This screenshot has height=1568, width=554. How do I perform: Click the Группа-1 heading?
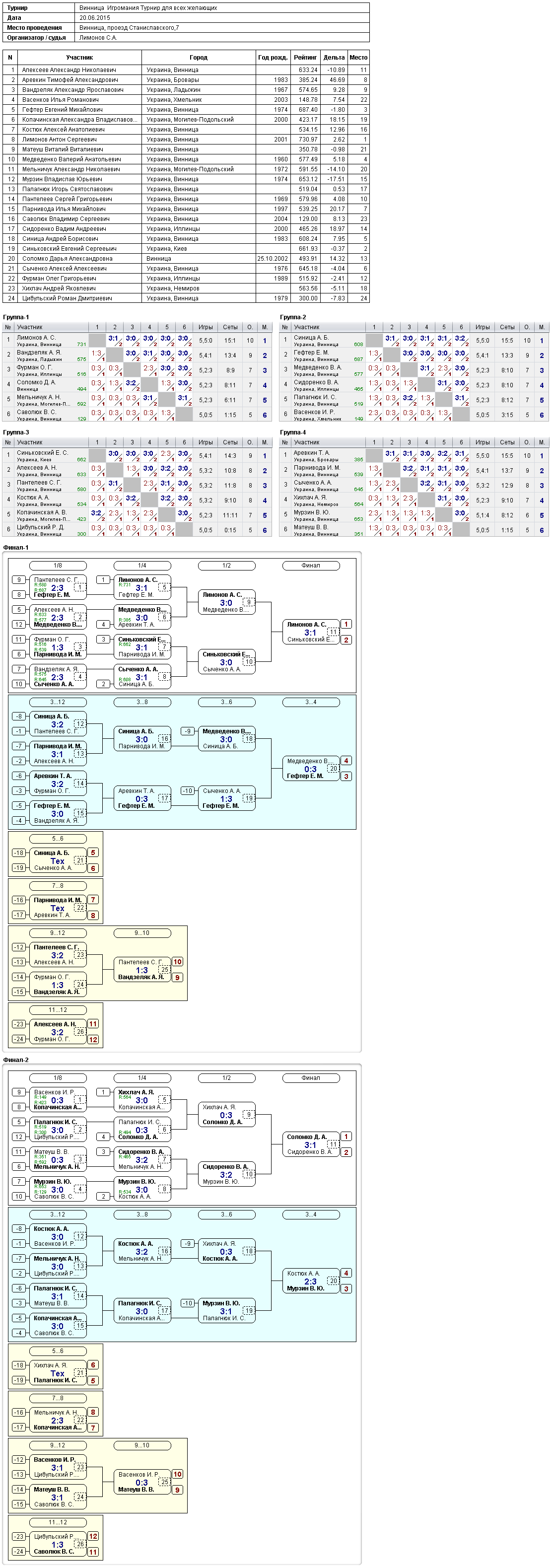click(16, 317)
